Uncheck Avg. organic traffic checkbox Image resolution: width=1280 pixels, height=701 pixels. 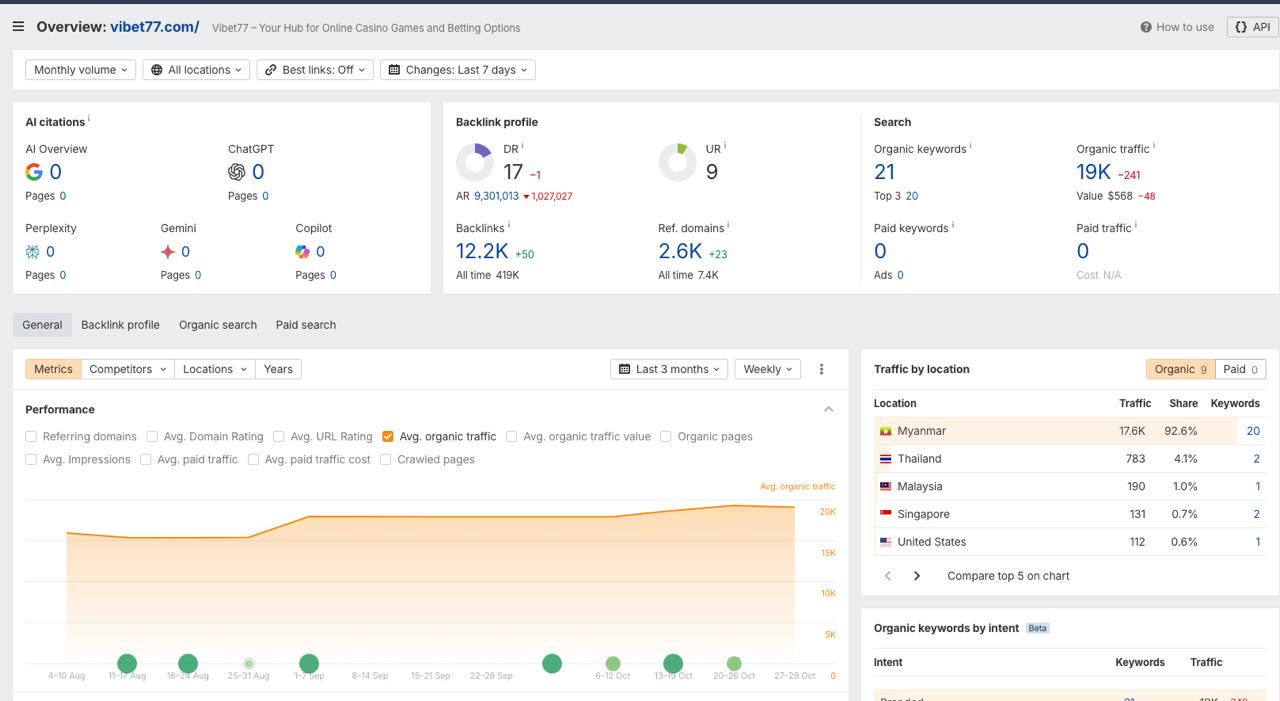(388, 436)
